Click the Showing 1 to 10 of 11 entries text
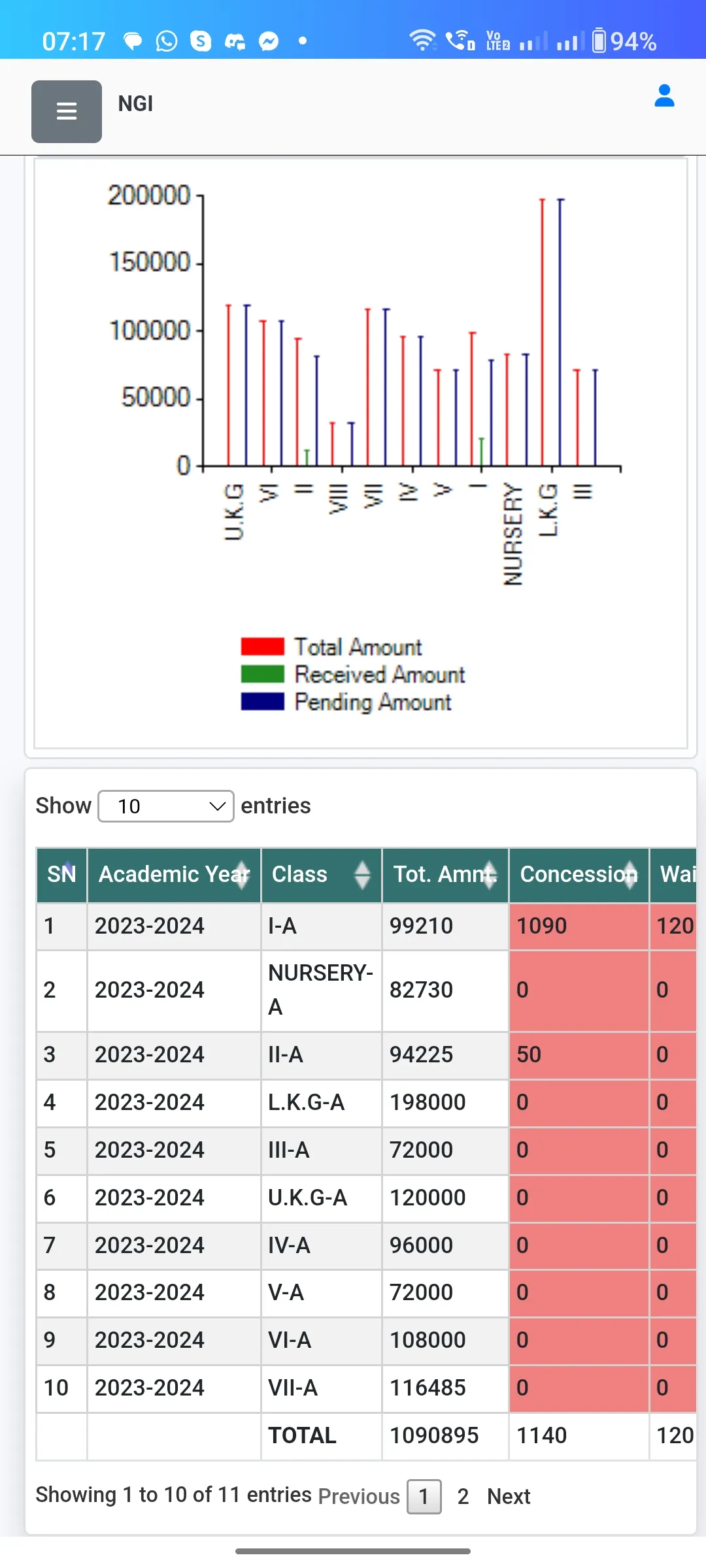 pyautogui.click(x=173, y=1495)
